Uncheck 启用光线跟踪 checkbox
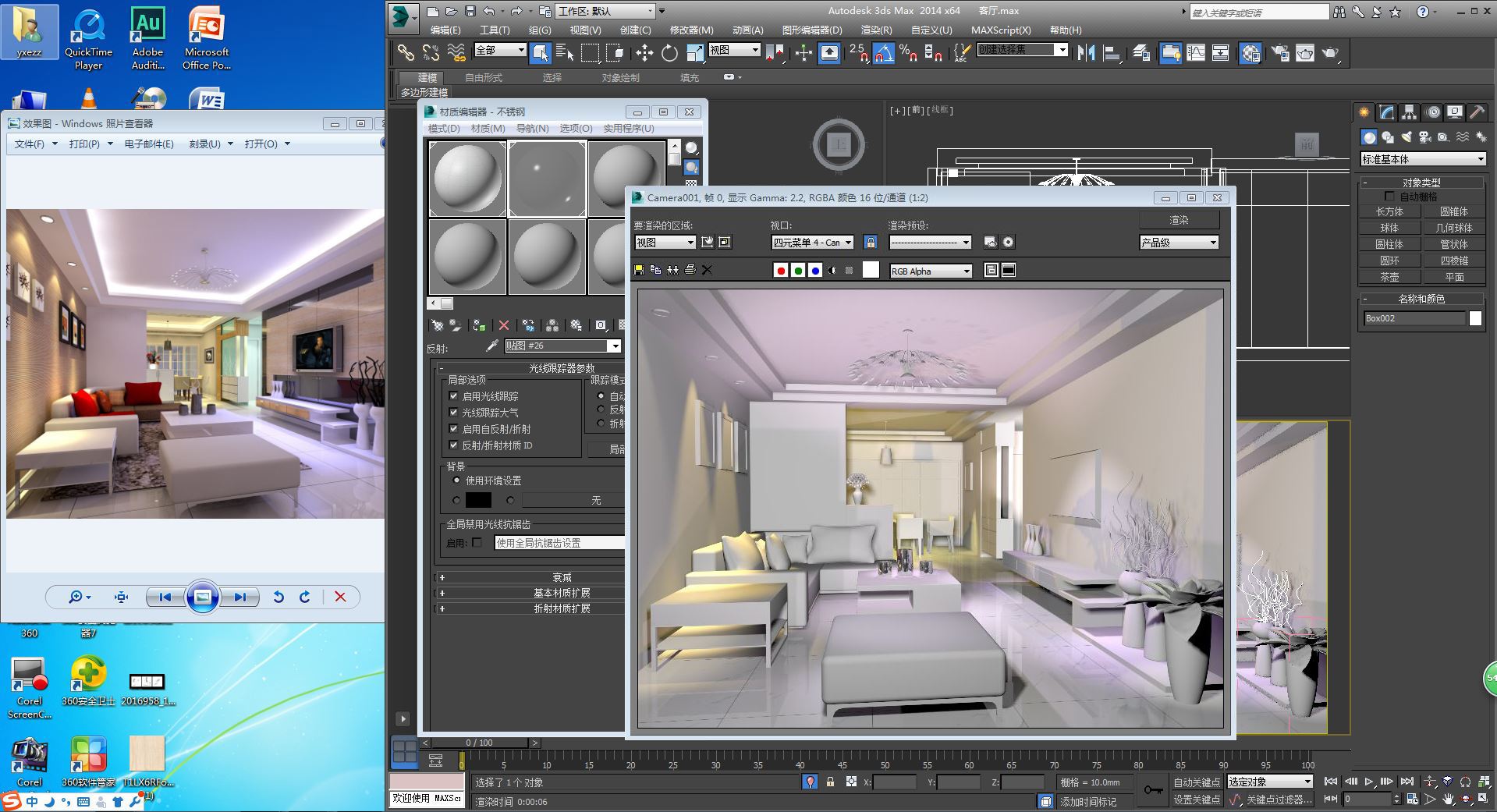This screenshot has height=812, width=1497. [x=453, y=396]
